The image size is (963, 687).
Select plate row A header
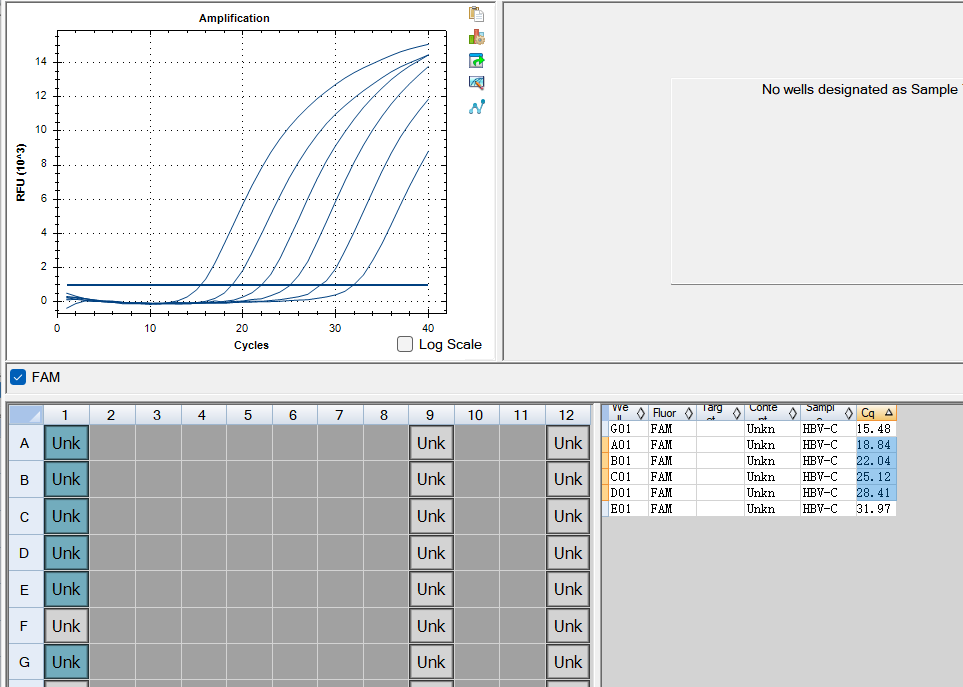click(25, 443)
